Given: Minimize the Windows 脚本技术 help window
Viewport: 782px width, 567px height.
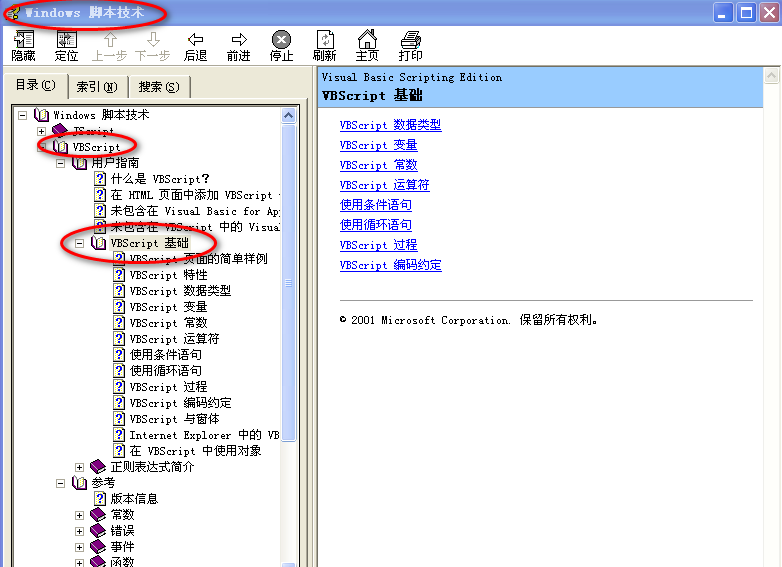Looking at the screenshot, I should point(723,13).
